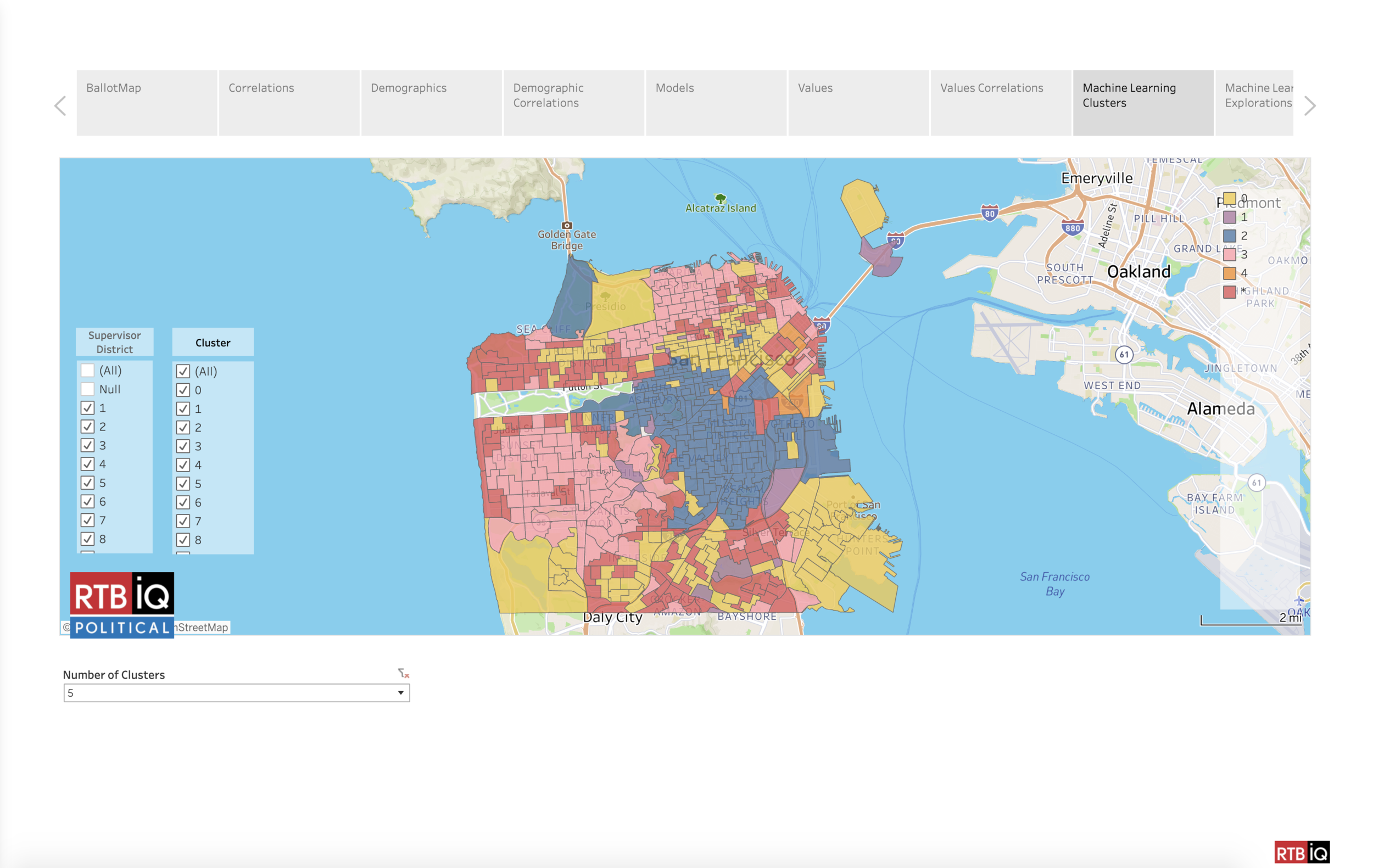This screenshot has width=1373, height=868.
Task: Click the dropdown arrow showing value 5
Action: click(401, 693)
